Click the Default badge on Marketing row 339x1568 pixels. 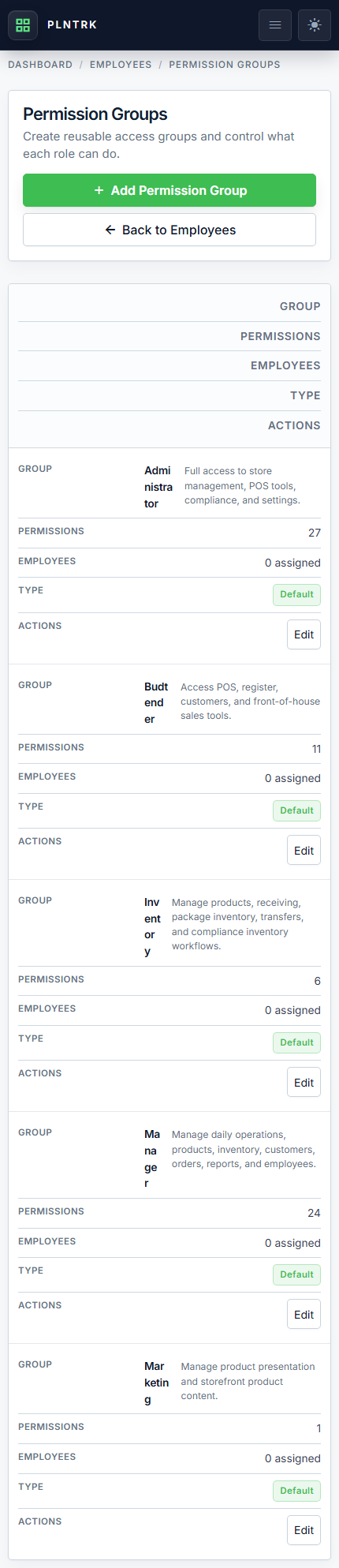[x=296, y=1491]
